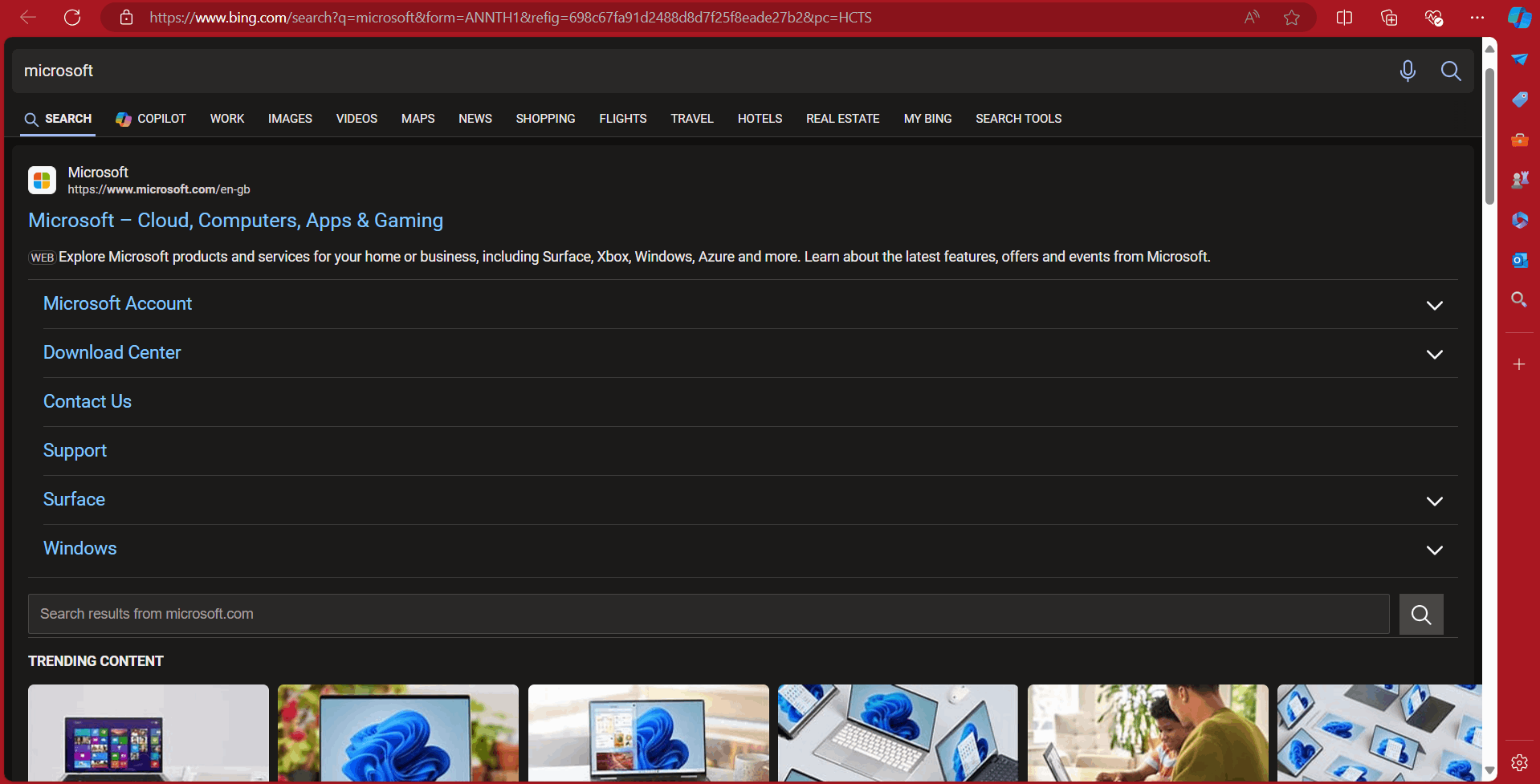
Task: Go back using the browser back arrow
Action: [x=28, y=17]
